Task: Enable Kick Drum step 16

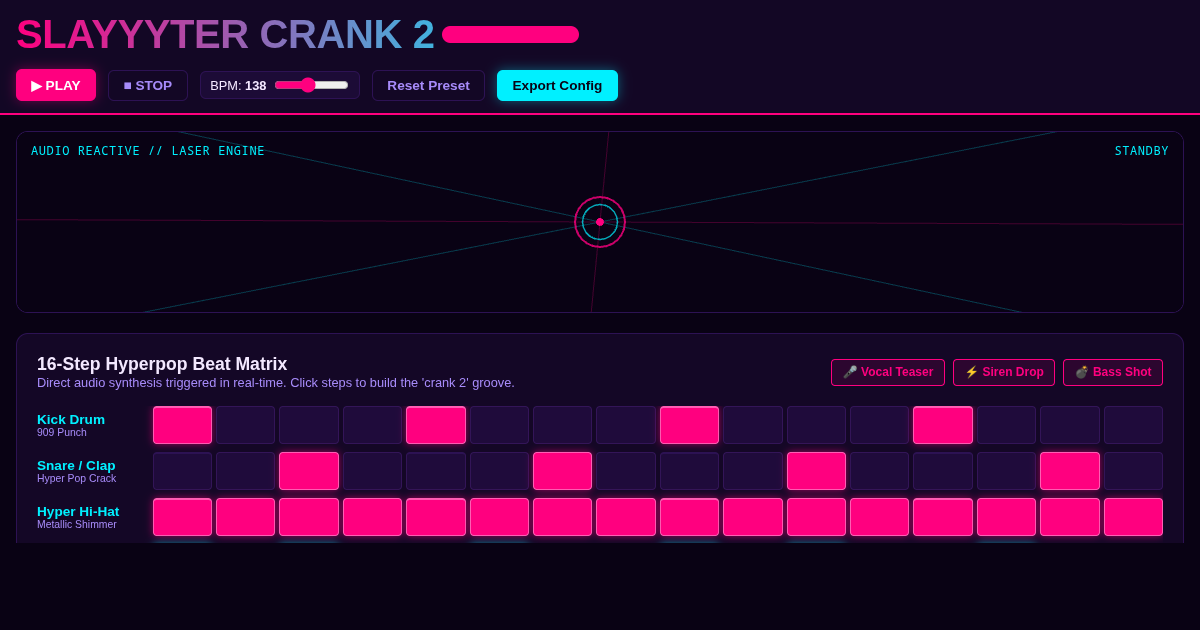Action: pos(1133,425)
